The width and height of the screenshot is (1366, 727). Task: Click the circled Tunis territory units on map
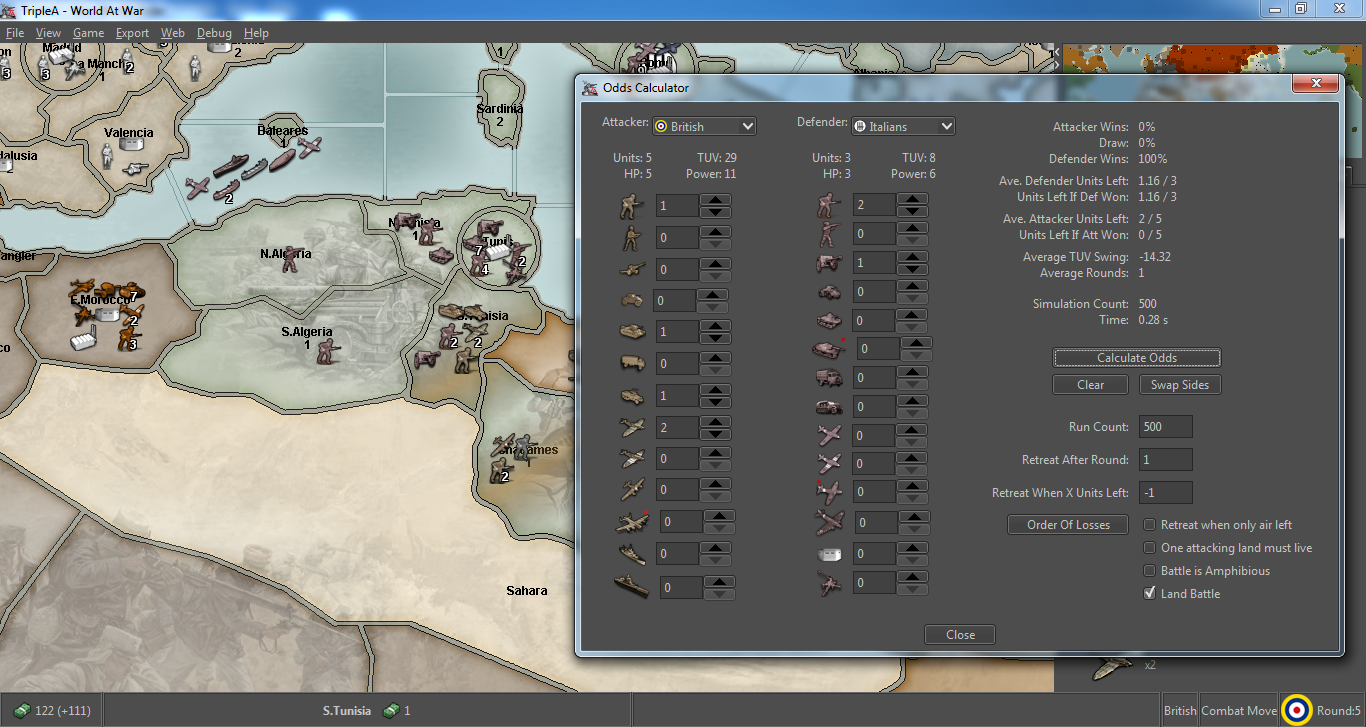[x=498, y=247]
